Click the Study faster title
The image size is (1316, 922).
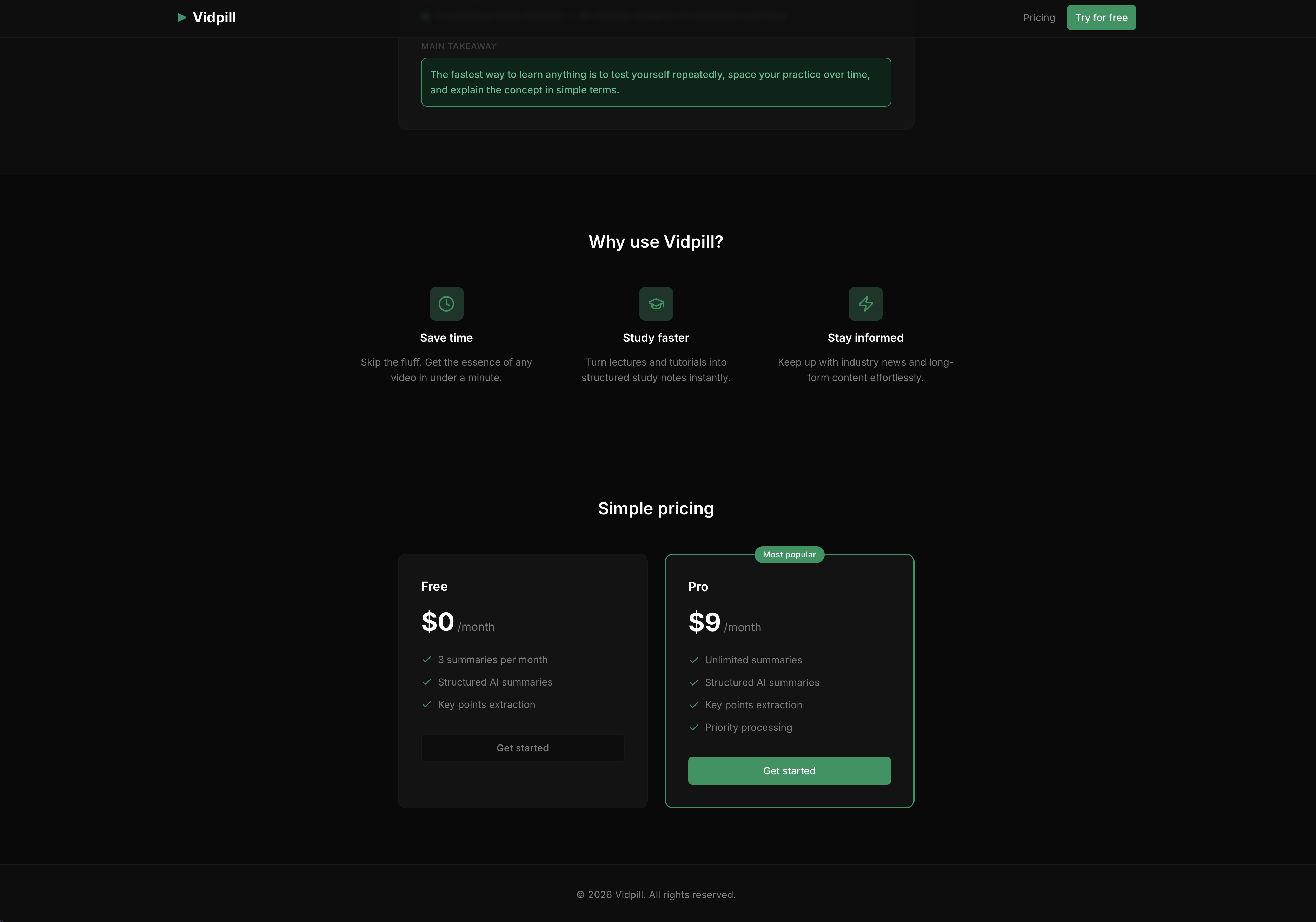pos(656,338)
